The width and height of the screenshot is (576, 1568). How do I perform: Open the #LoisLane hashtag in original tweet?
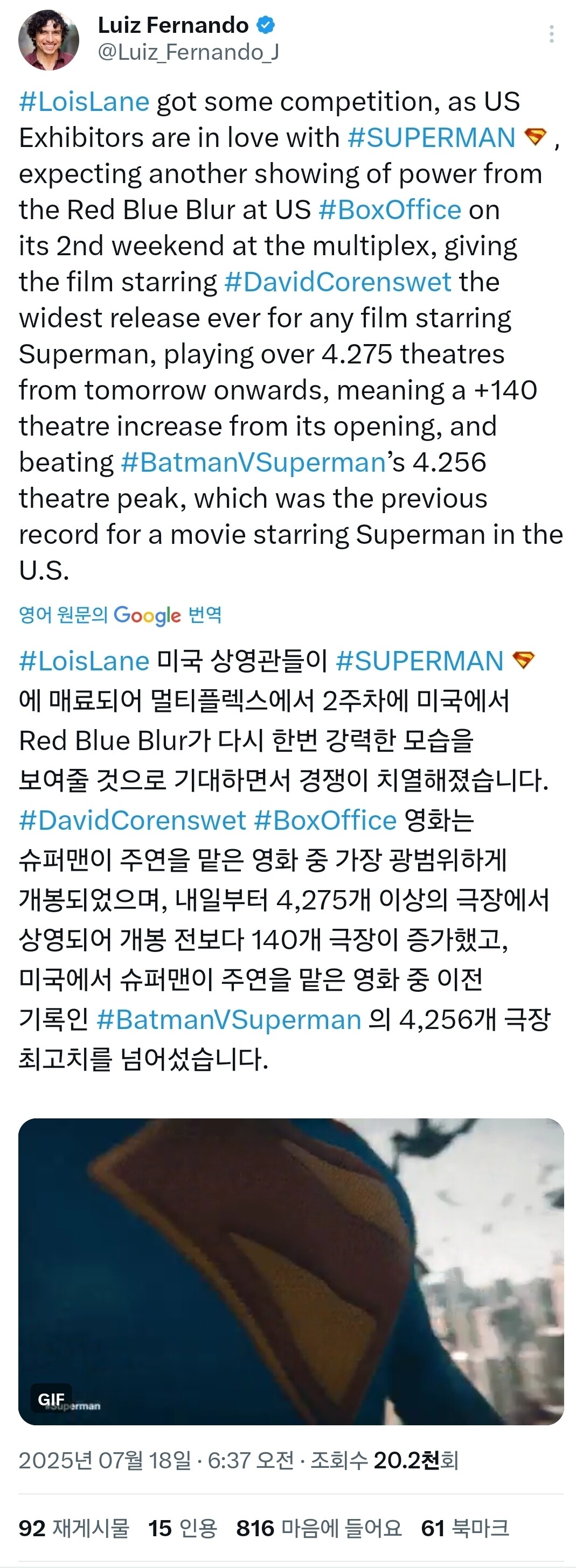tap(84, 102)
